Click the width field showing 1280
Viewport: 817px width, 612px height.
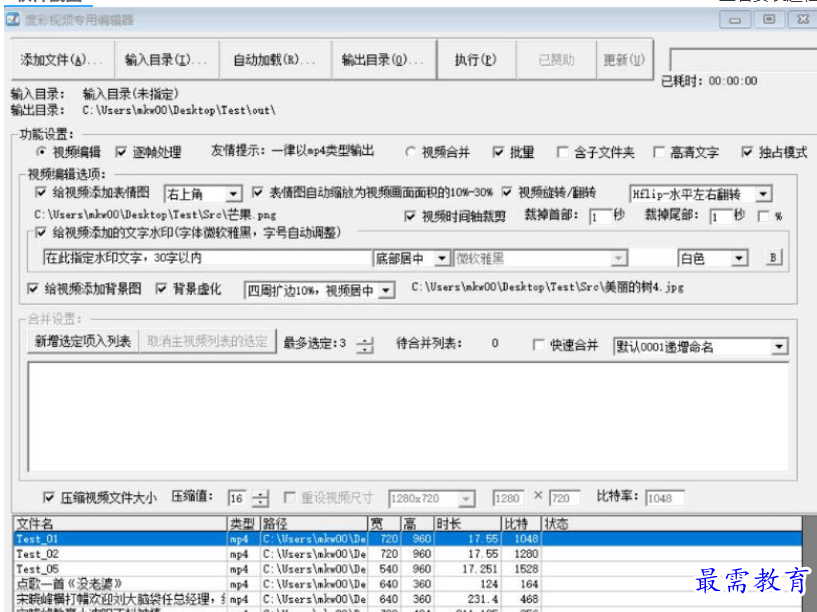508,498
